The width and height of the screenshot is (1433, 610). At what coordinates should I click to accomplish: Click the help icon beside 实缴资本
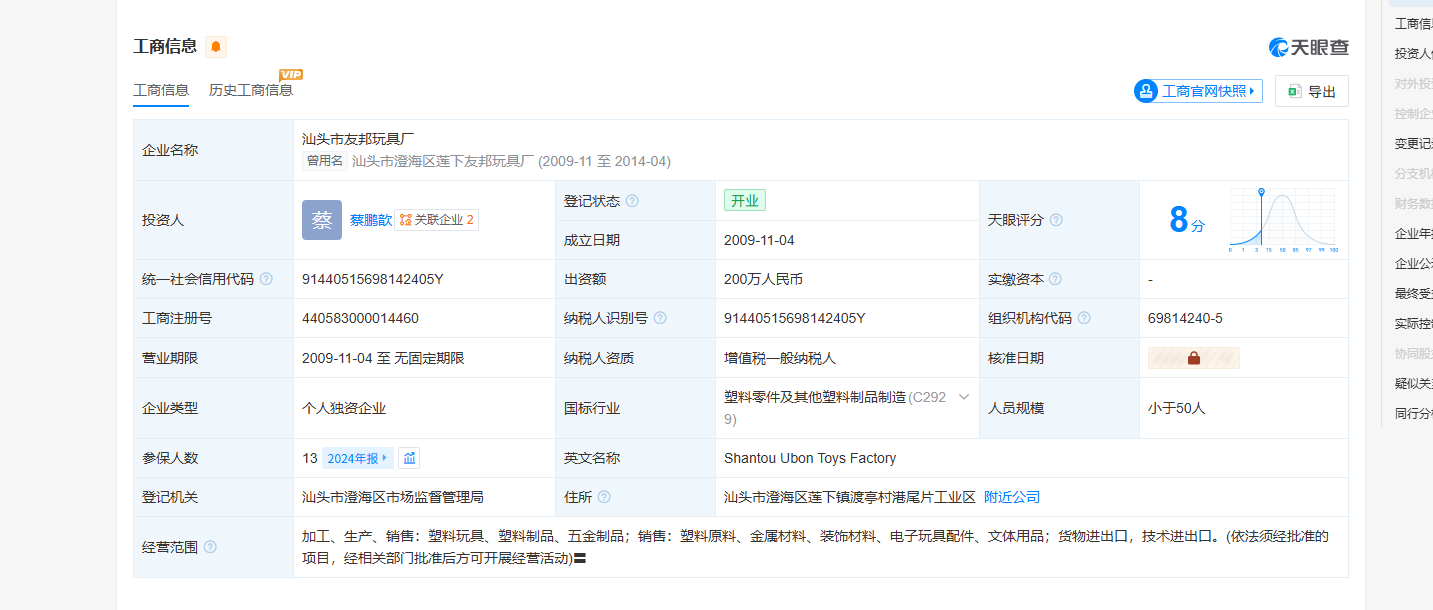tap(1055, 279)
